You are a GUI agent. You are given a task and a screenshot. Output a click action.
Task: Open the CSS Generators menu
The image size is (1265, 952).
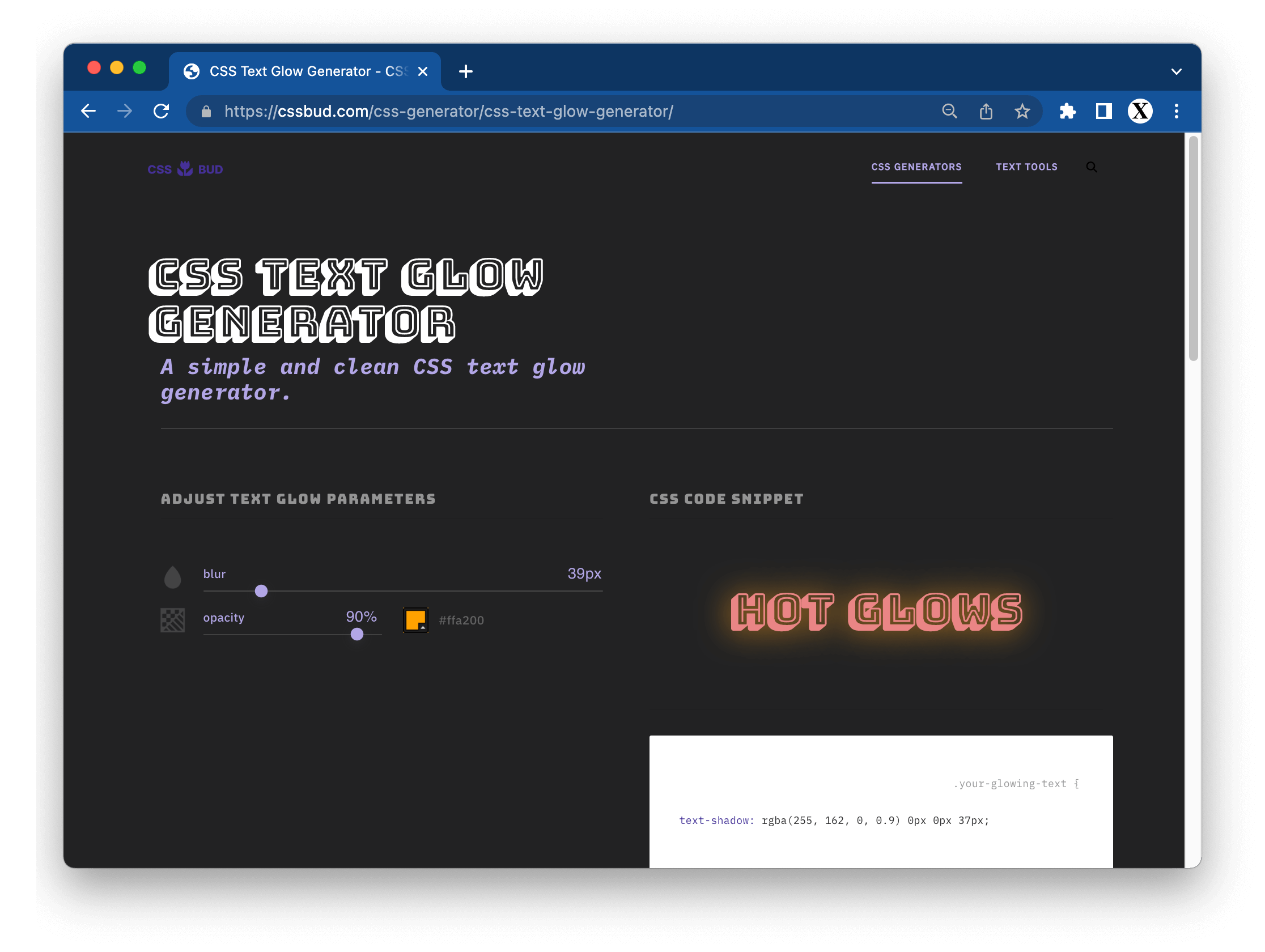[x=916, y=167]
